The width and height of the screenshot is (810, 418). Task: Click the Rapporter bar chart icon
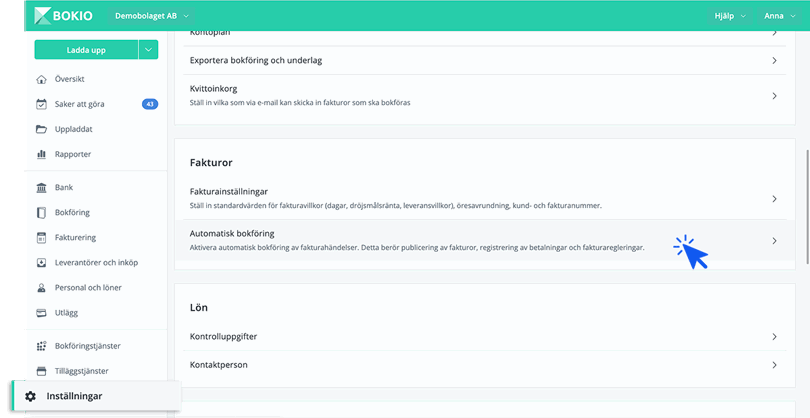pyautogui.click(x=41, y=154)
